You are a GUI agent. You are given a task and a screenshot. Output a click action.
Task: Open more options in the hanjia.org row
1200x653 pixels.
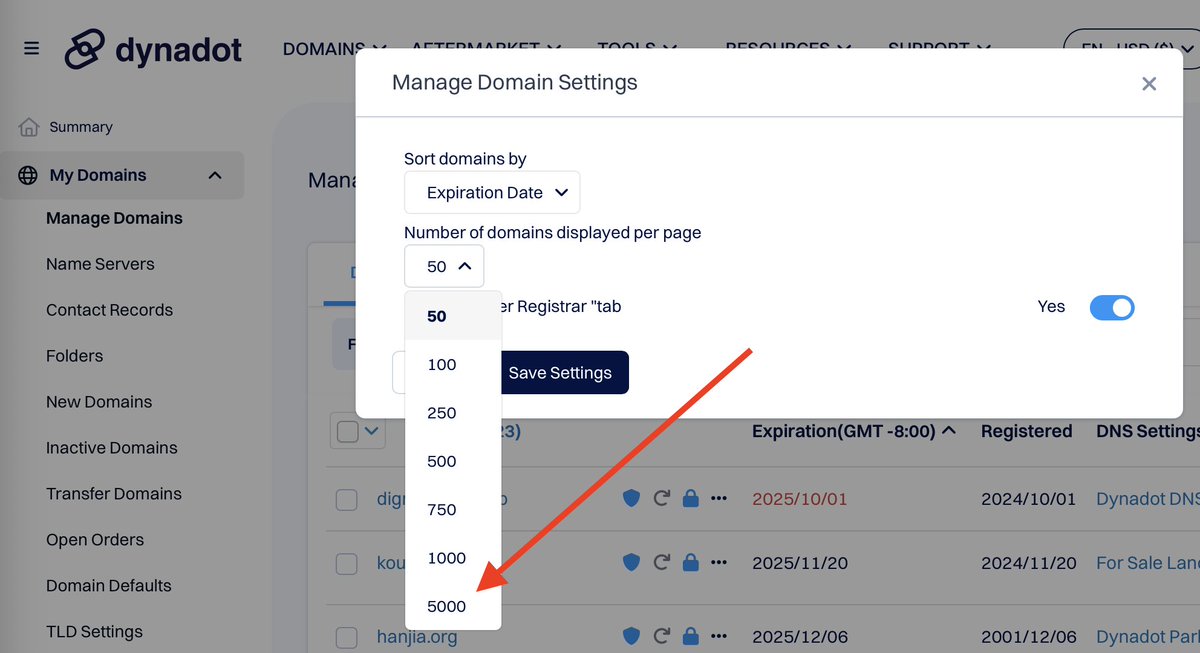(719, 636)
